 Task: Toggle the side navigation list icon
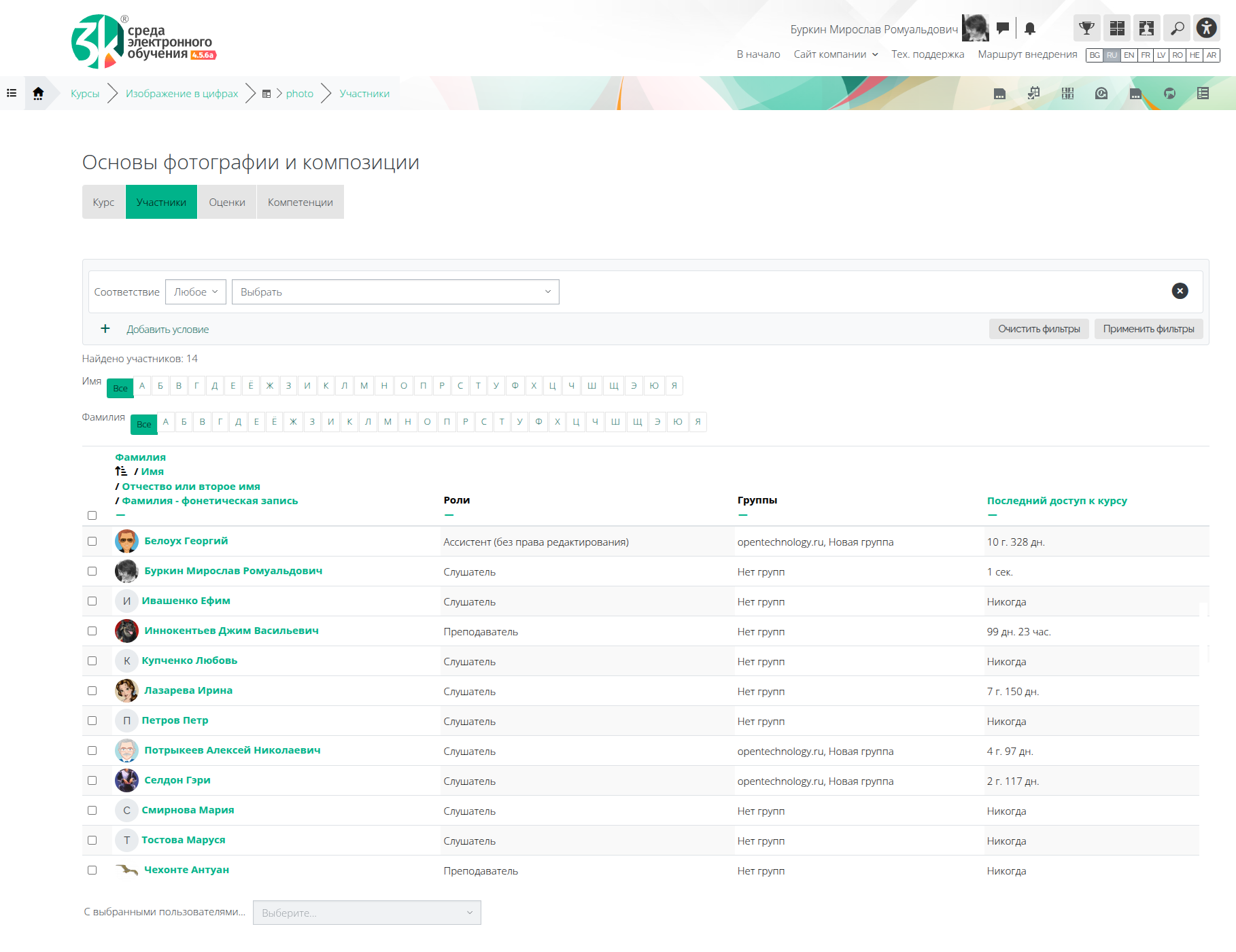(12, 93)
